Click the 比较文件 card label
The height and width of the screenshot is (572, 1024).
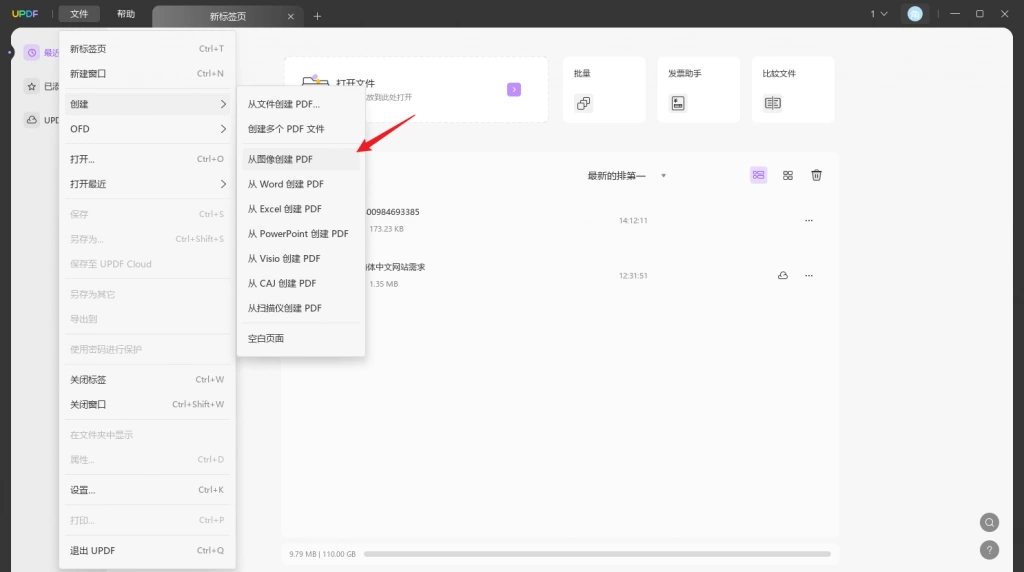click(778, 74)
